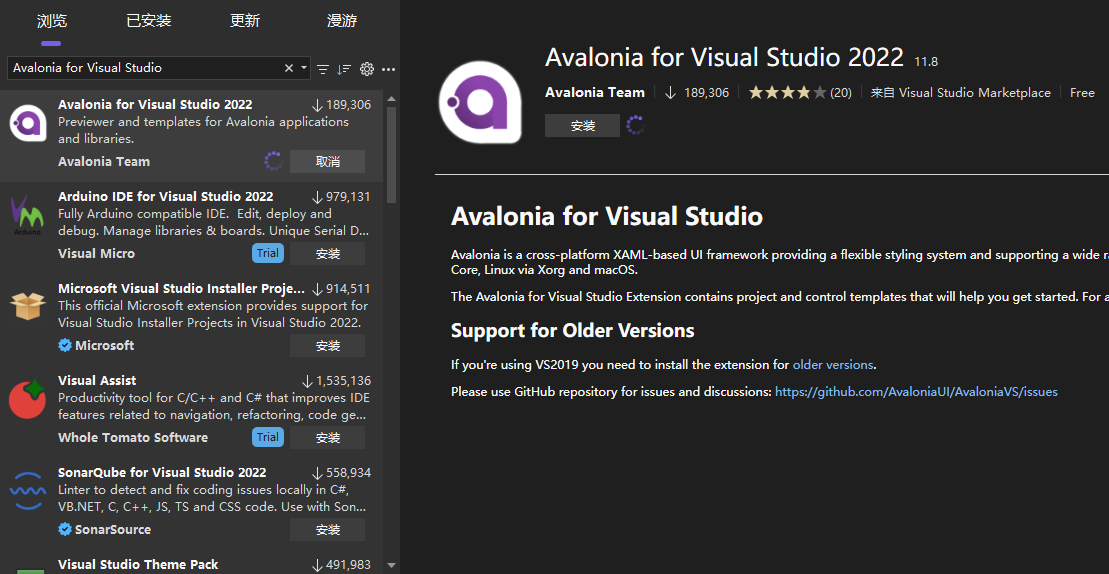Click the Visual Micro publisher name
1109x574 pixels.
click(x=96, y=253)
